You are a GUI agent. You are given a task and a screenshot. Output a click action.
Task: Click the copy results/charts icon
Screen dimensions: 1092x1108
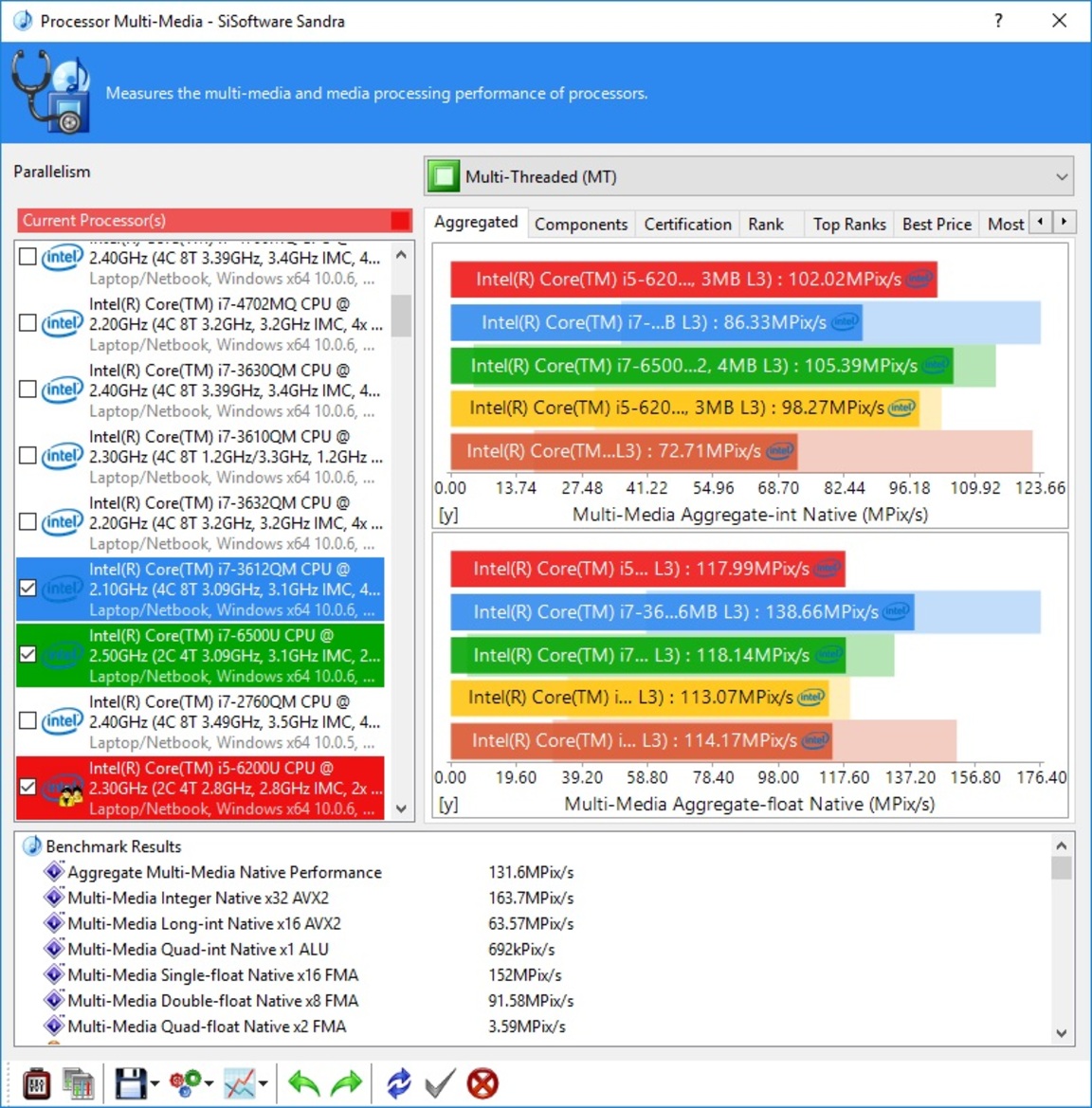(x=79, y=1083)
